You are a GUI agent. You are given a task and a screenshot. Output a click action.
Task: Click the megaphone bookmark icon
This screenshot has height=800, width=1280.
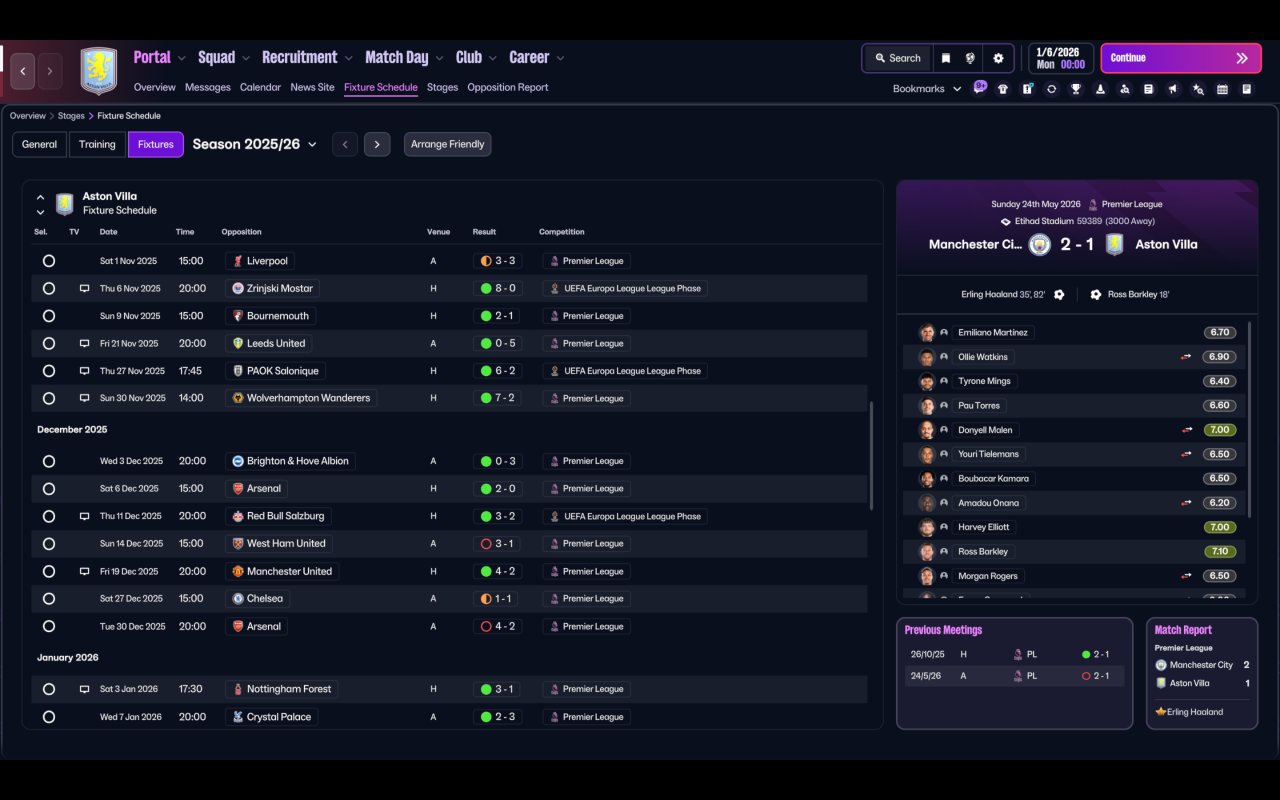(1173, 89)
